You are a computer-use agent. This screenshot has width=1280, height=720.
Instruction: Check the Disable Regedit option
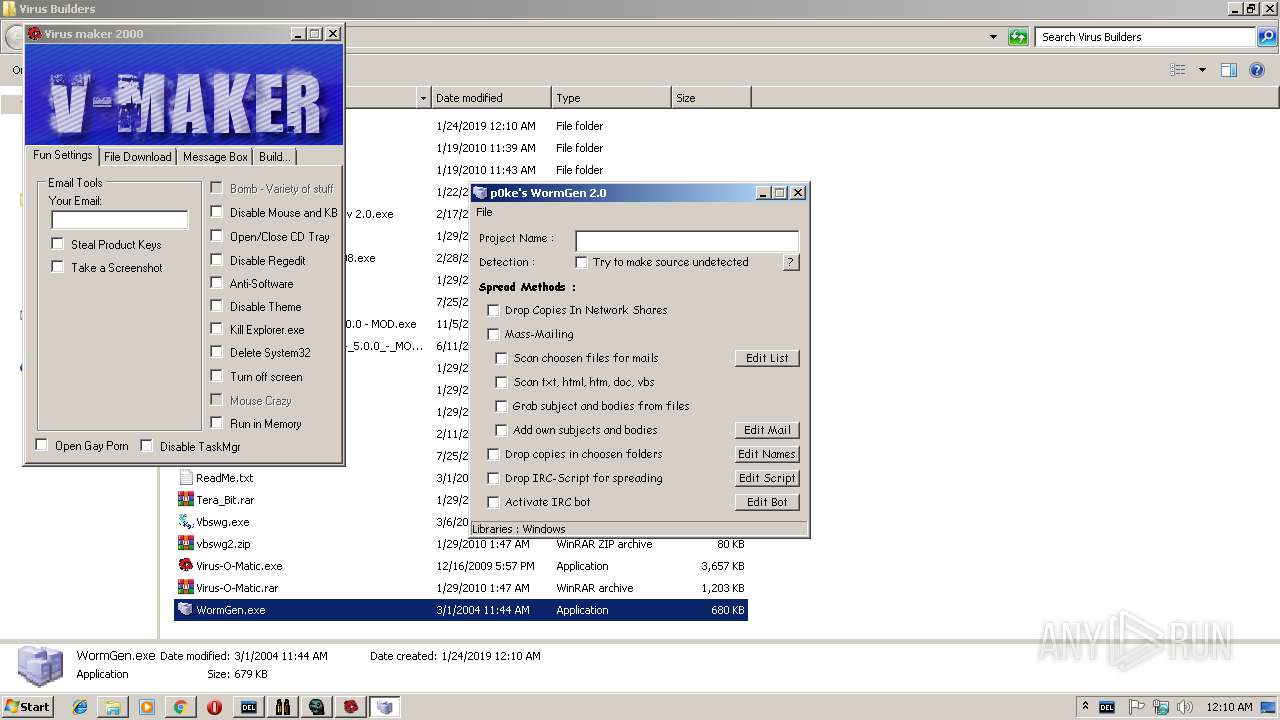[x=217, y=260]
